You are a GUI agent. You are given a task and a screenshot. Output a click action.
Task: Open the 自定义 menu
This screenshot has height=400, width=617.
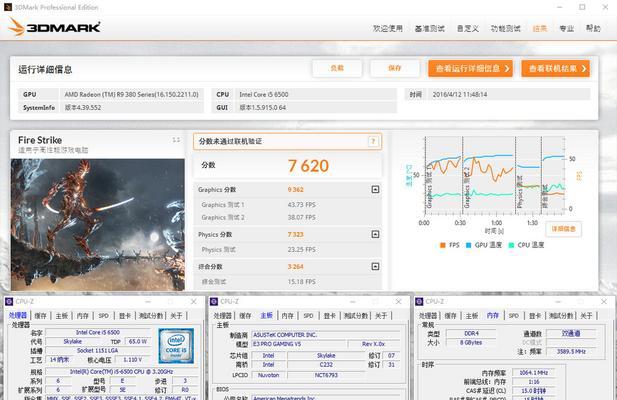(467, 28)
